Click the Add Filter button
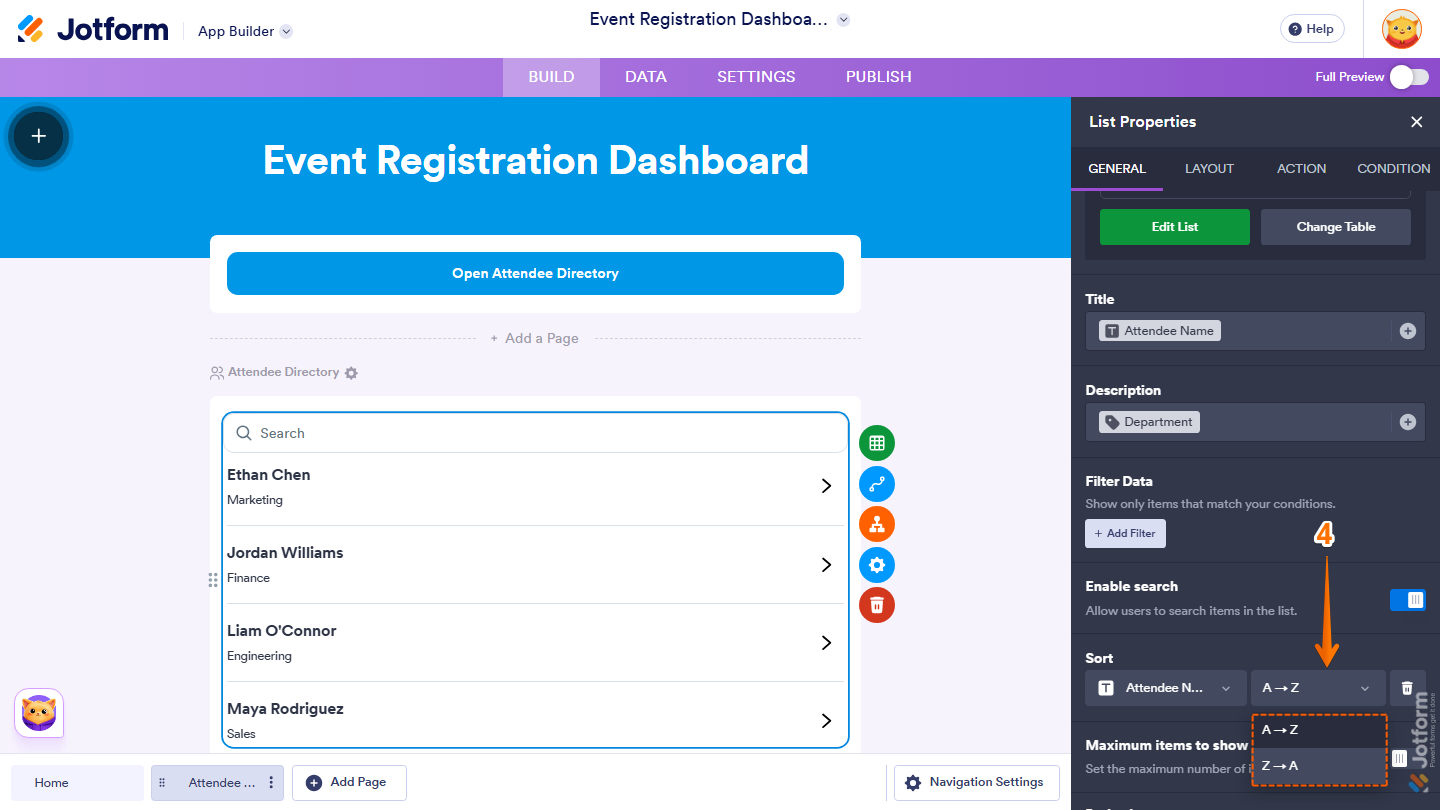This screenshot has height=810, width=1440. coord(1125,533)
